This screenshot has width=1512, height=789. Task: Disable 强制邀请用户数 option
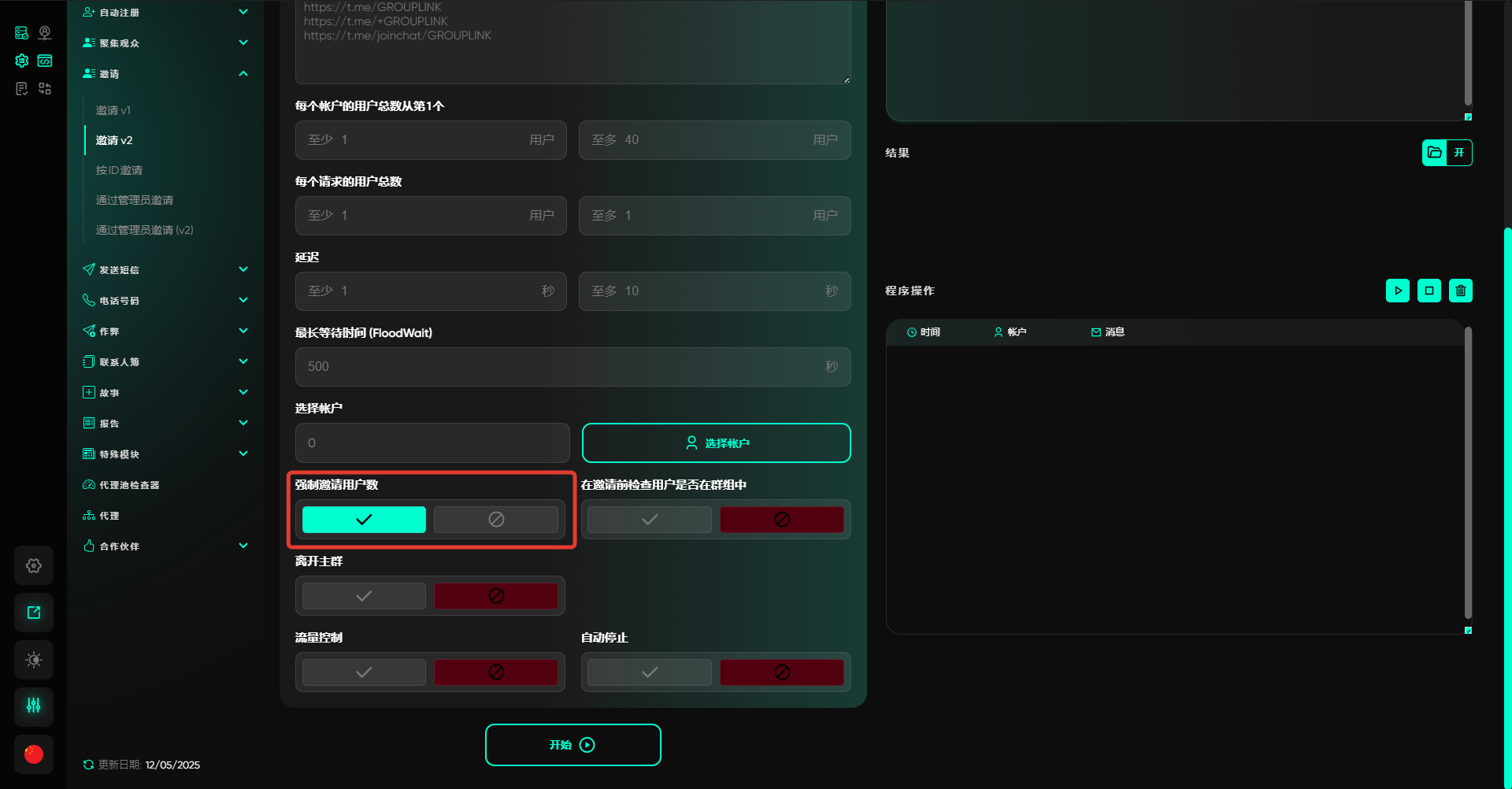[x=495, y=520]
